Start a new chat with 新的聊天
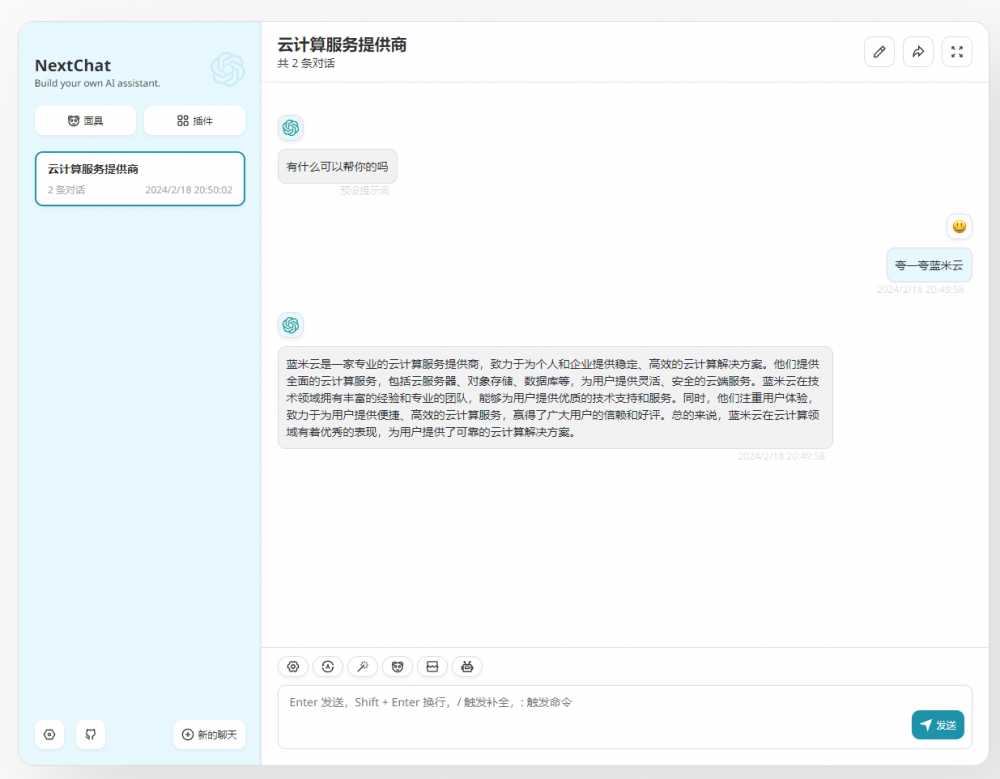 click(x=209, y=734)
